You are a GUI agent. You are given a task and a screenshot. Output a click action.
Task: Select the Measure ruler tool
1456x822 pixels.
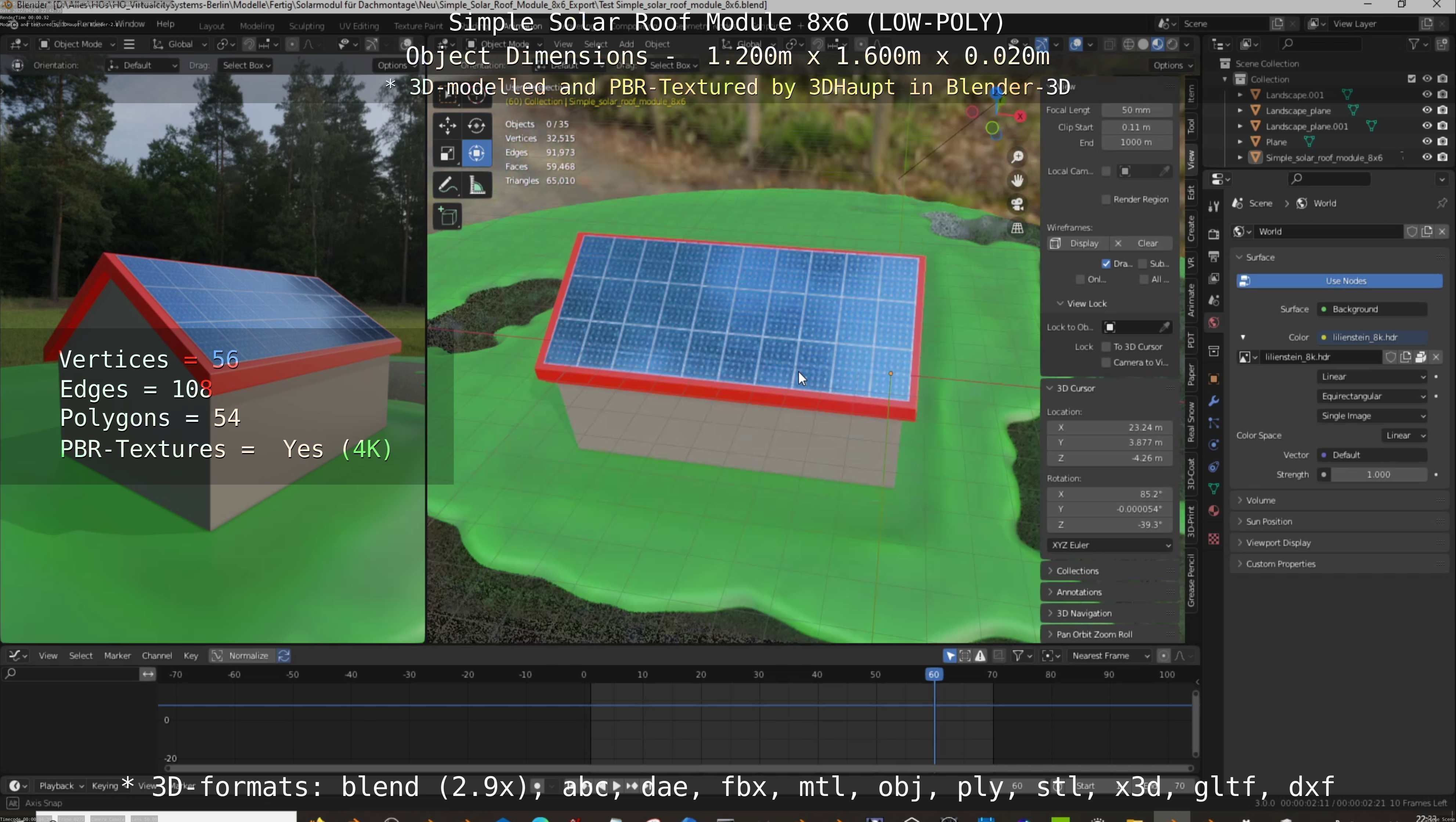[x=477, y=185]
